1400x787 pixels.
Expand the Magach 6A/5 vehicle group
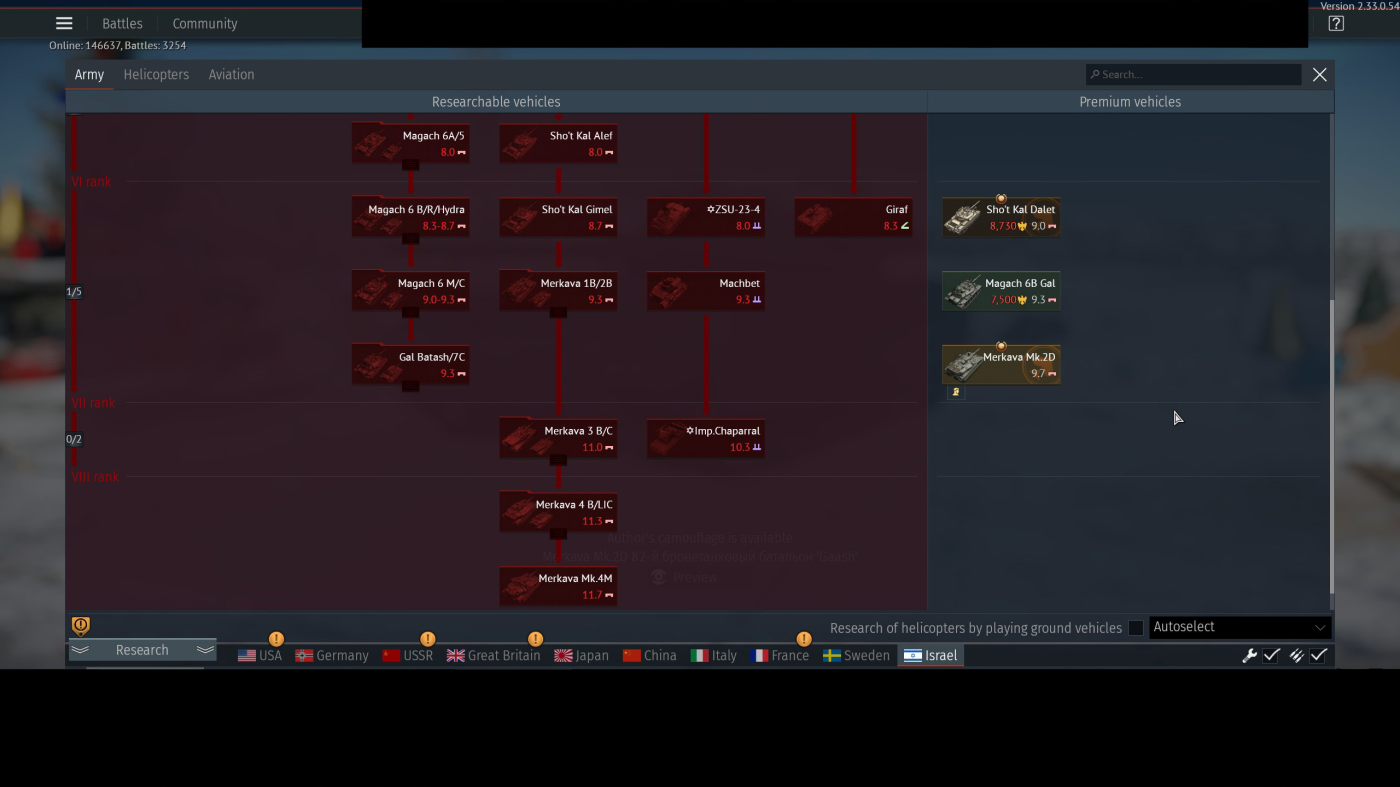pyautogui.click(x=410, y=142)
